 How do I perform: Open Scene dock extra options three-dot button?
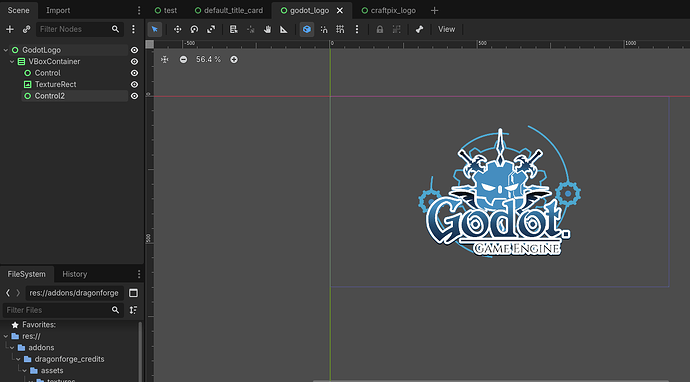133,29
